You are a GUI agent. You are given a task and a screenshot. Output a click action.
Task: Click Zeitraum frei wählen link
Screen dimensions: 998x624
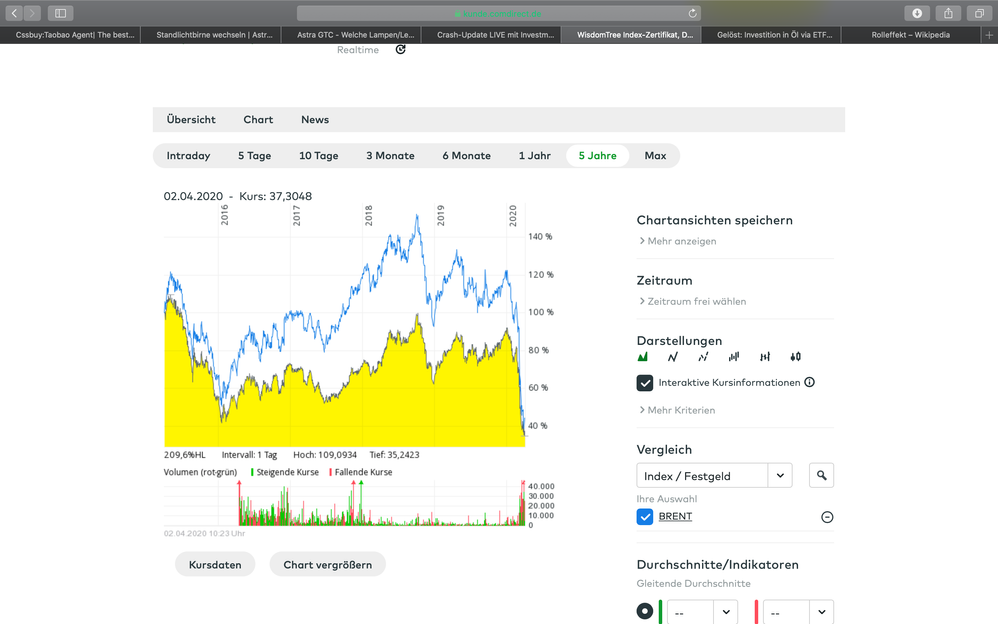(x=696, y=301)
